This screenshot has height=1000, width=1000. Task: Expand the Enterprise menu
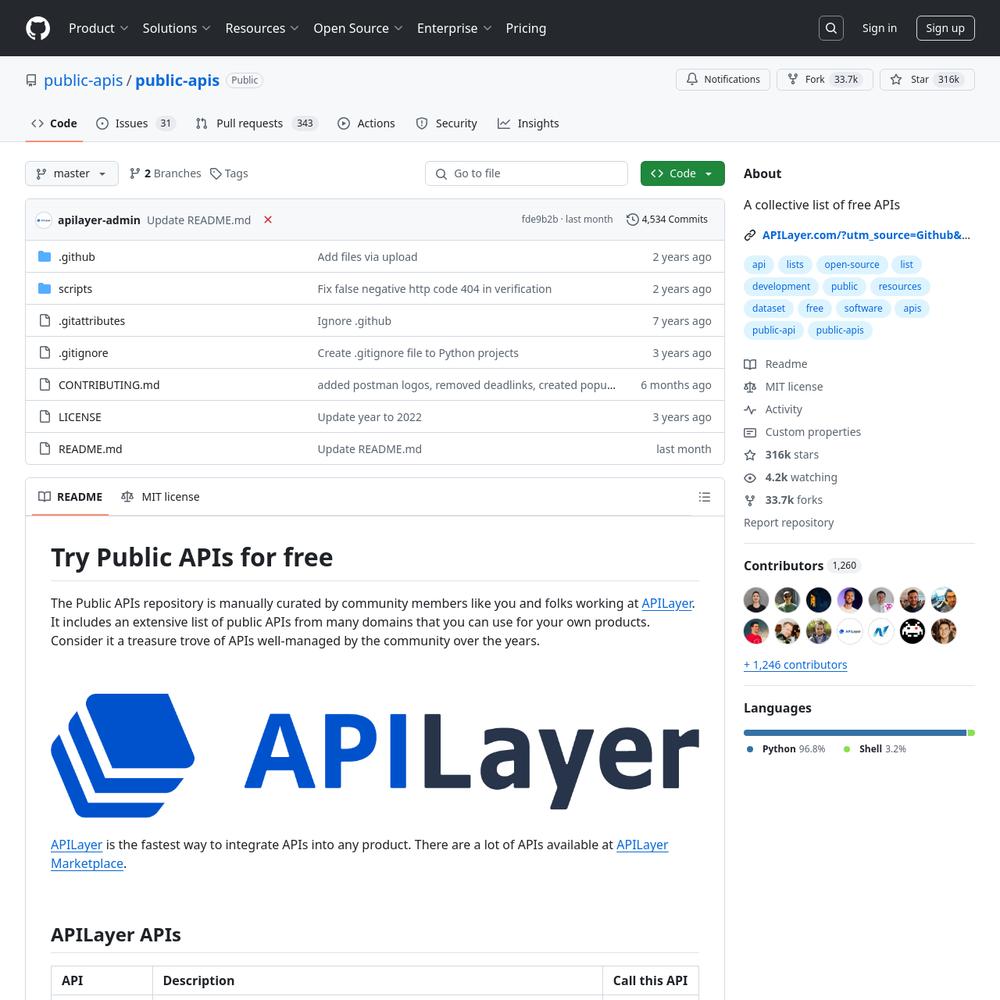454,28
